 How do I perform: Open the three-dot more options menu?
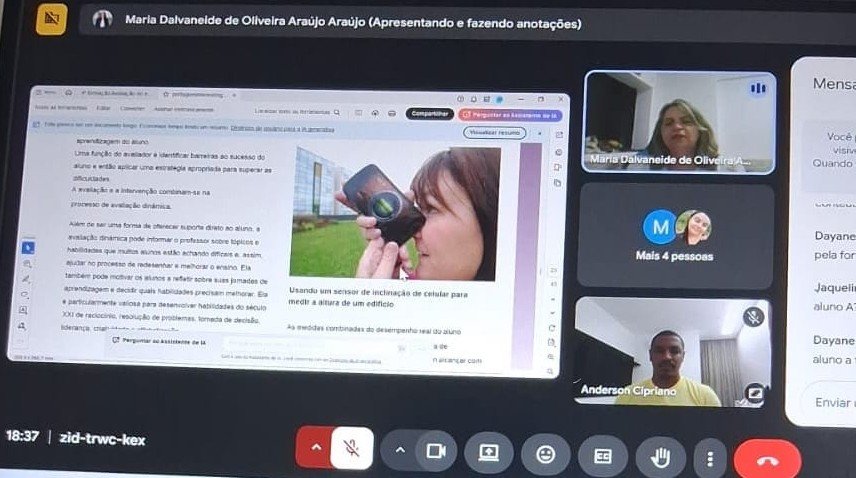tap(710, 458)
